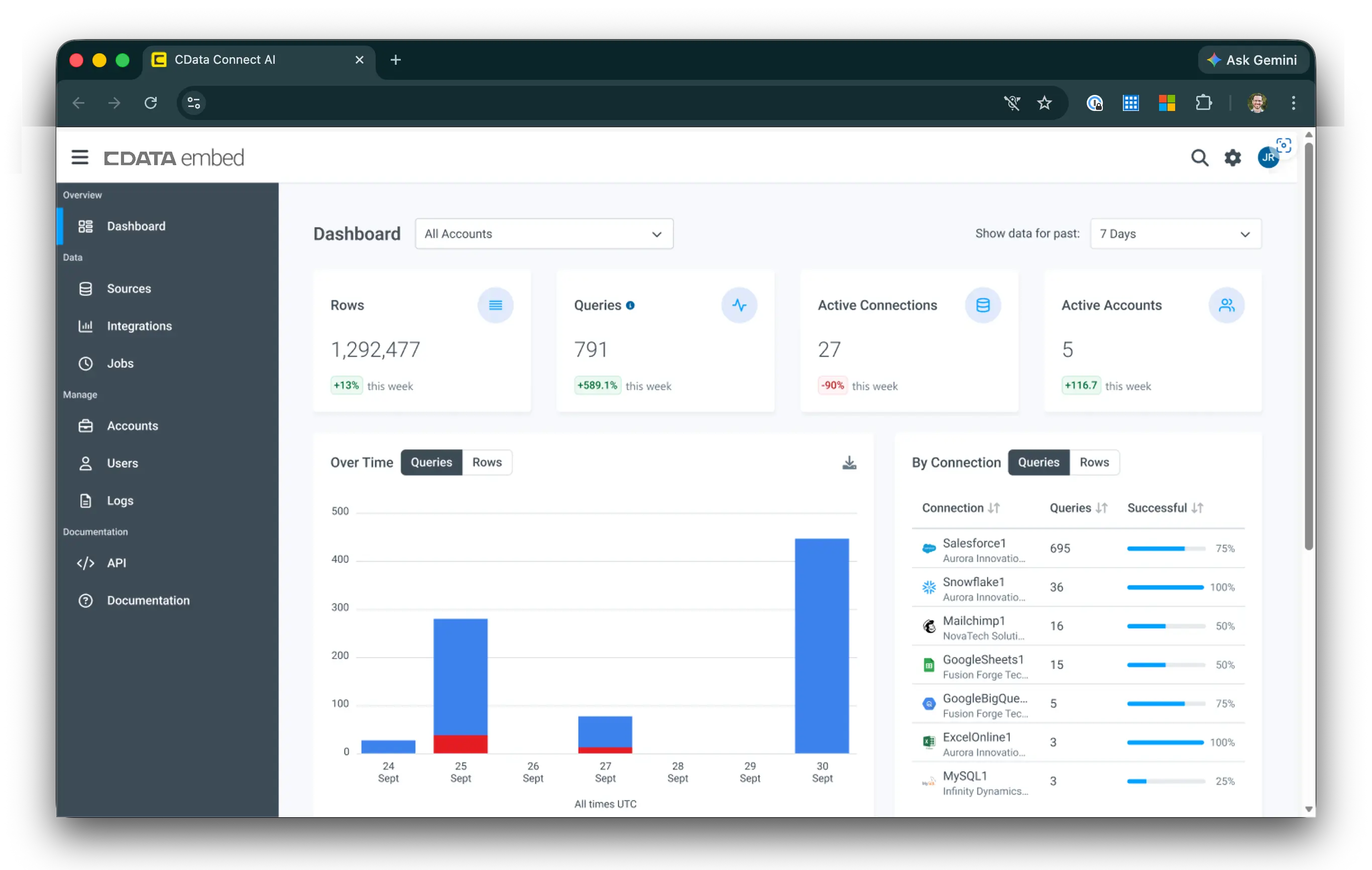The image size is (1372, 870).
Task: Open the 7 Days time range dropdown
Action: 1175,233
